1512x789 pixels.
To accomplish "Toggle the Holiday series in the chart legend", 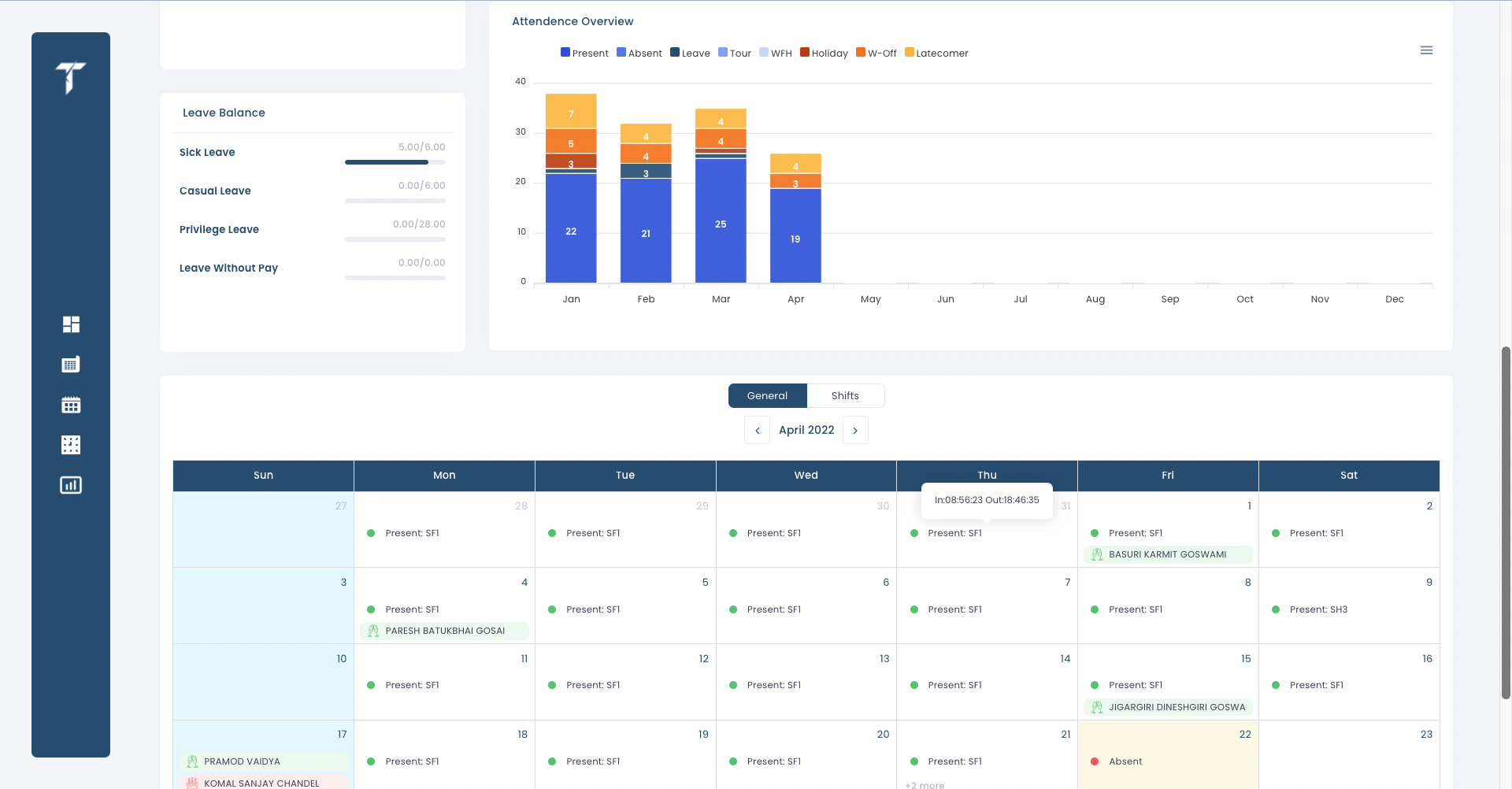I will [x=824, y=53].
